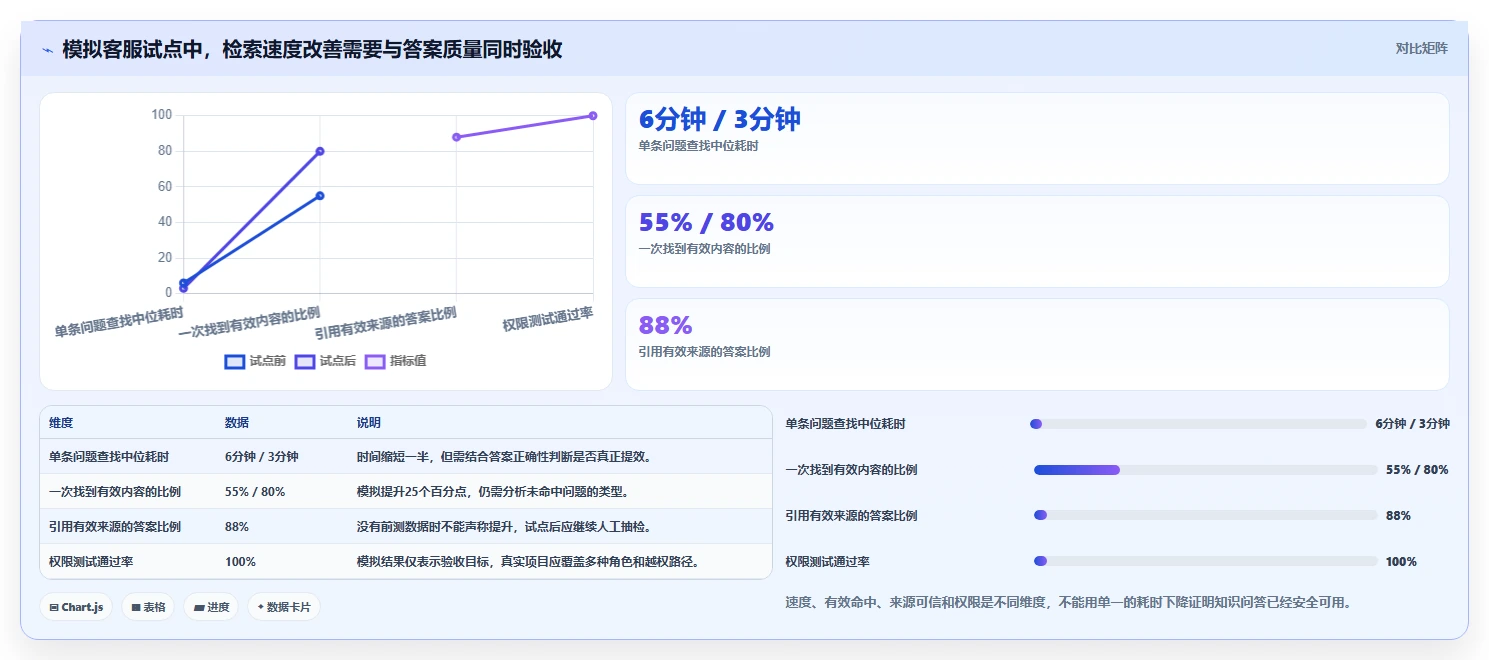Image resolution: width=1489 pixels, height=660 pixels.
Task: Toggle the 指标值 legend entry
Action: [395, 361]
